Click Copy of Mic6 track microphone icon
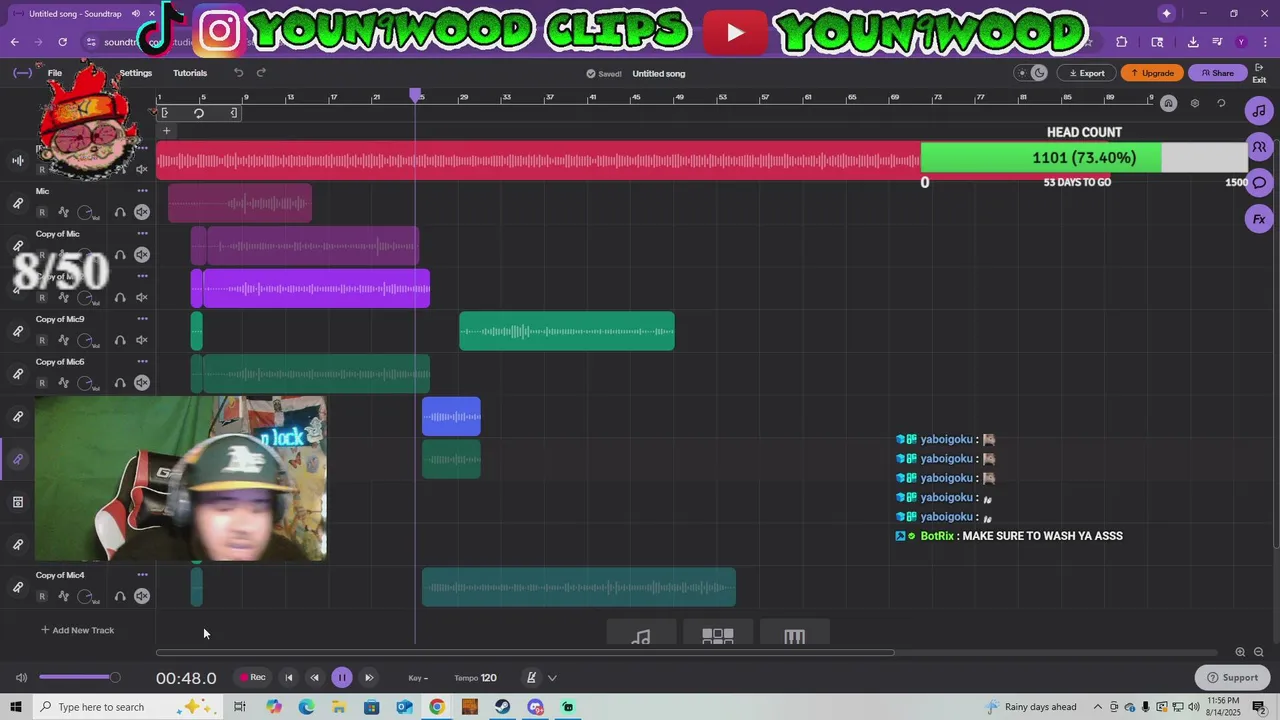Image resolution: width=1280 pixels, height=720 pixels. pos(18,374)
